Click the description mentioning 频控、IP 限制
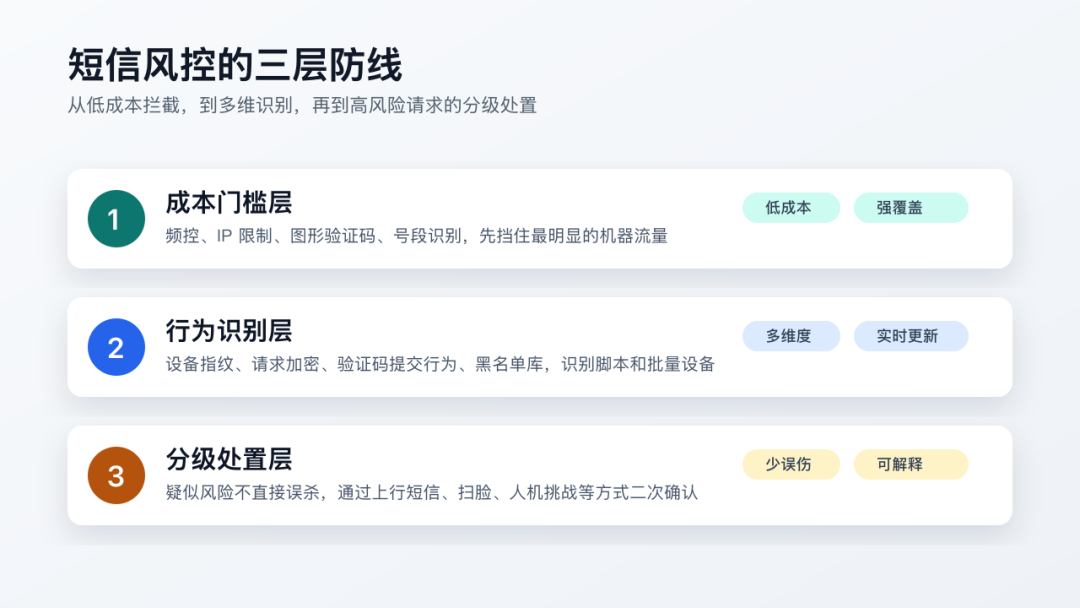Screen dimensions: 1080x608 tap(416, 236)
